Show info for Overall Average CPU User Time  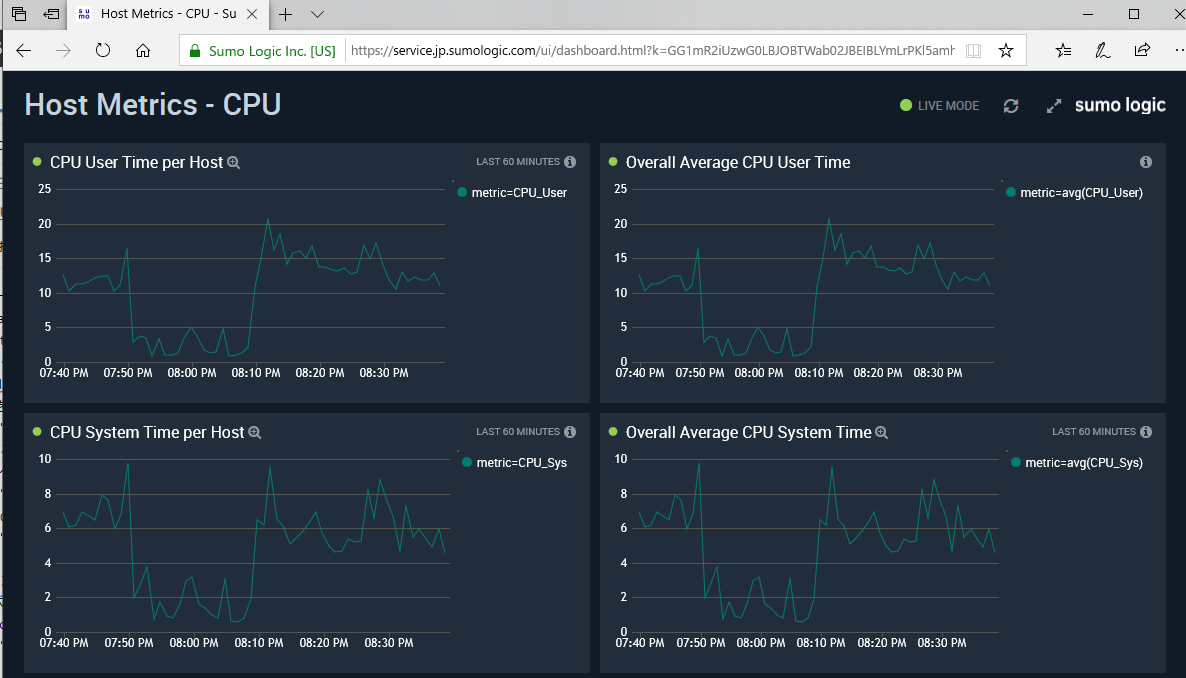click(x=1146, y=162)
